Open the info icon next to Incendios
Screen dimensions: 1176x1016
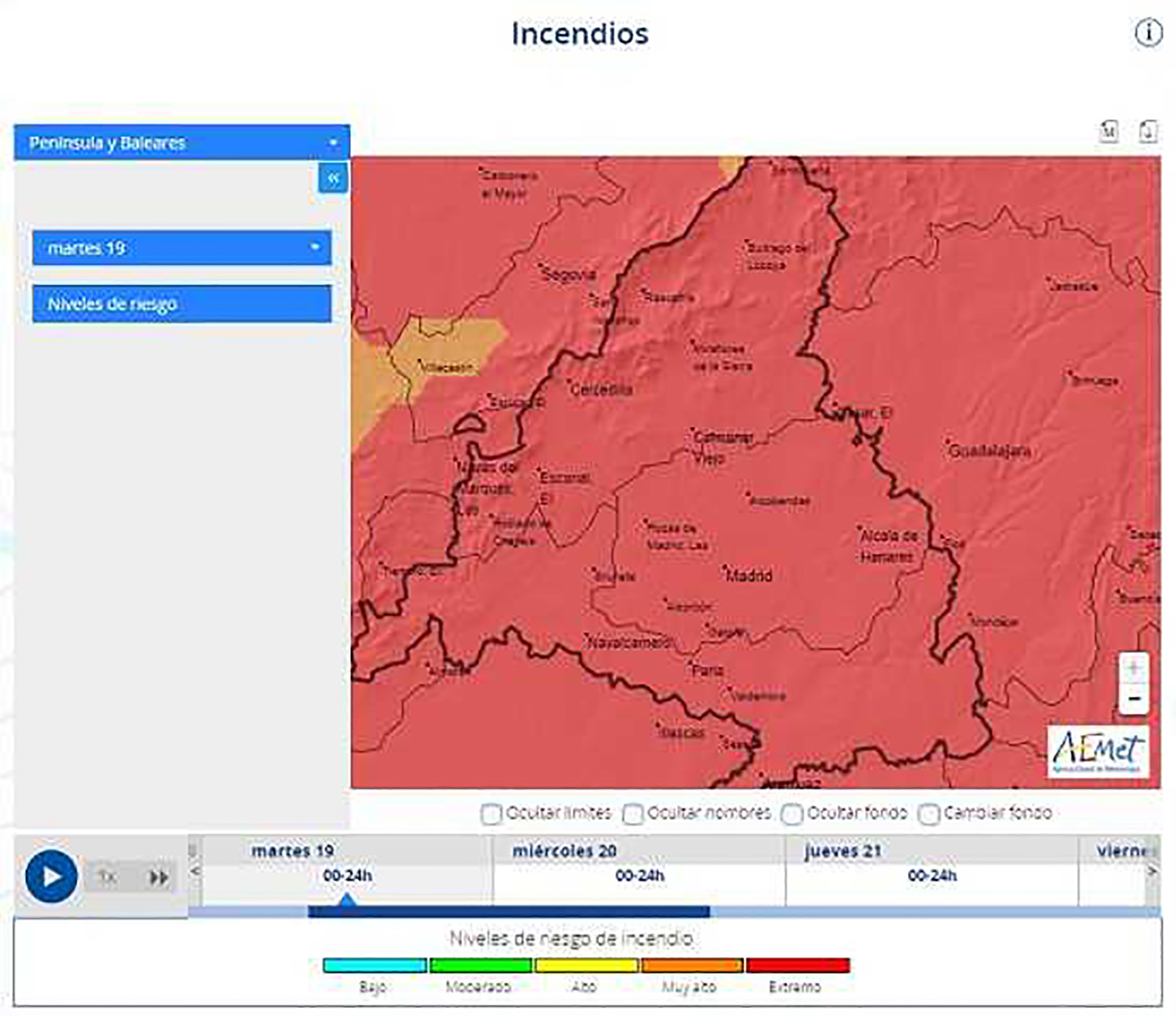pos(1148,33)
